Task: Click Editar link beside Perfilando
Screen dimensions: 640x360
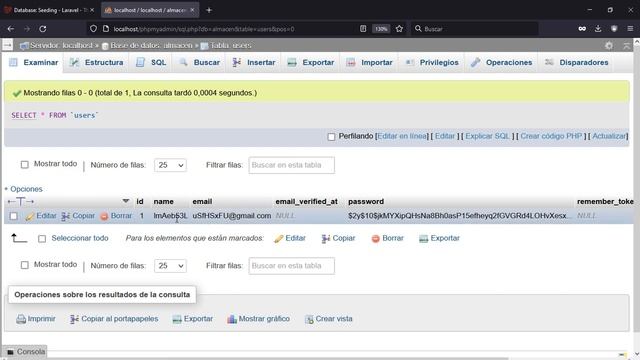Action: pyautogui.click(x=444, y=136)
